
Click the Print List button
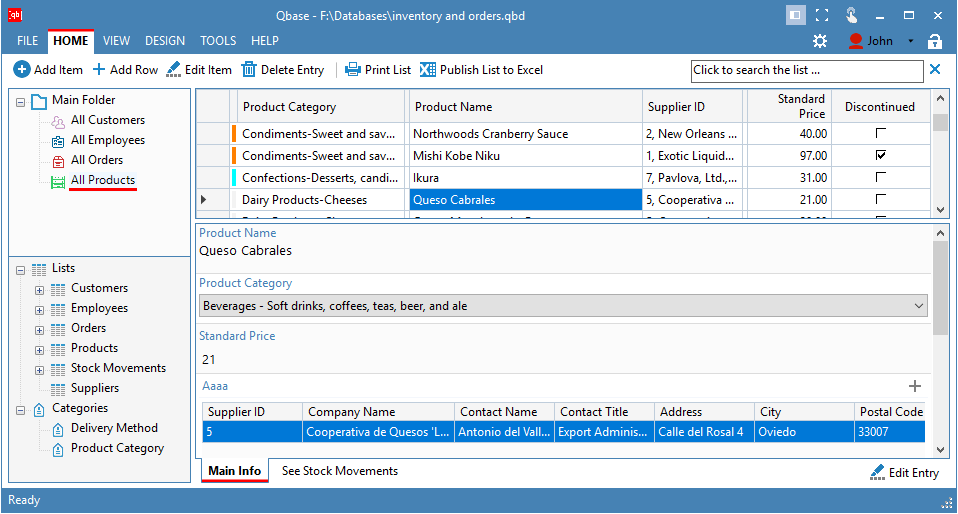(x=378, y=70)
